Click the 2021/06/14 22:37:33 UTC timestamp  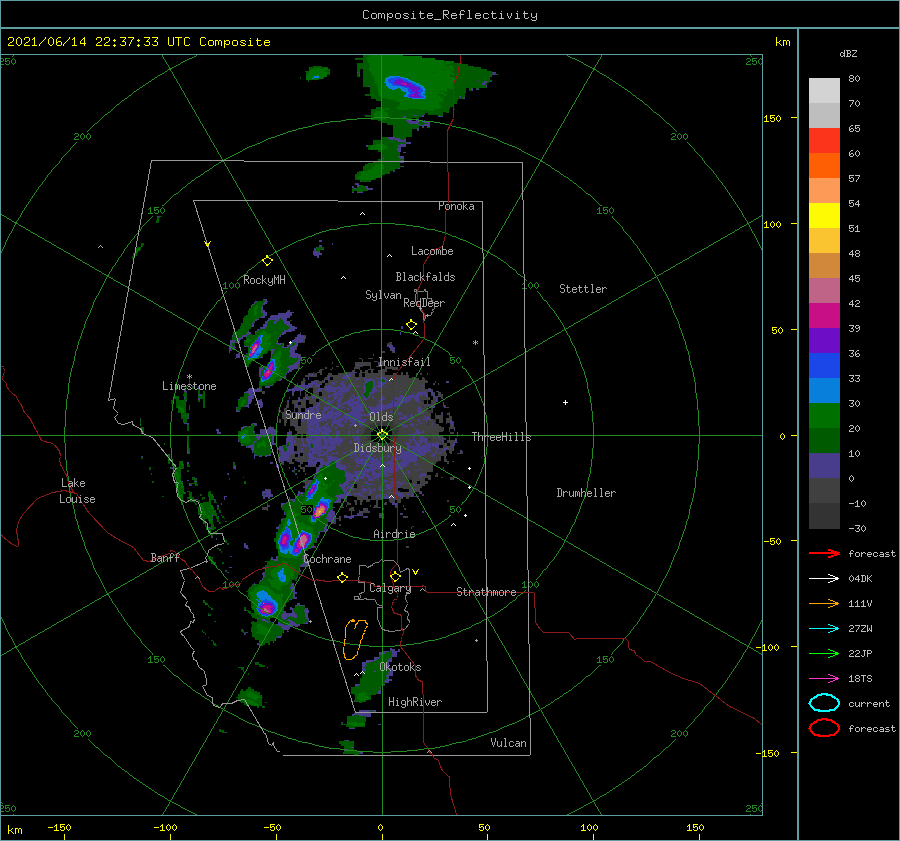(x=91, y=42)
